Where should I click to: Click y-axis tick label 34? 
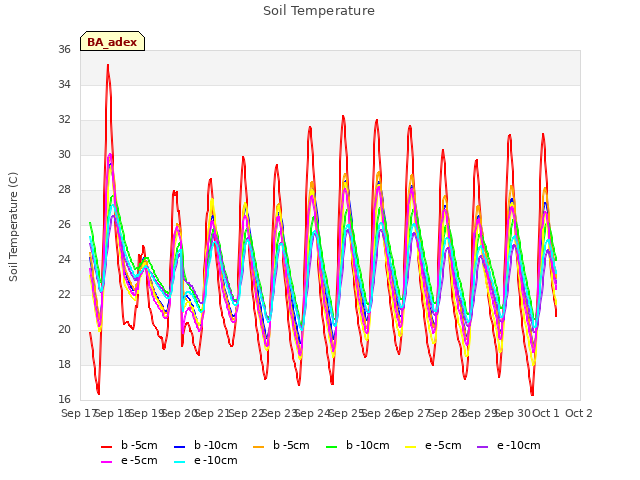click(64, 84)
